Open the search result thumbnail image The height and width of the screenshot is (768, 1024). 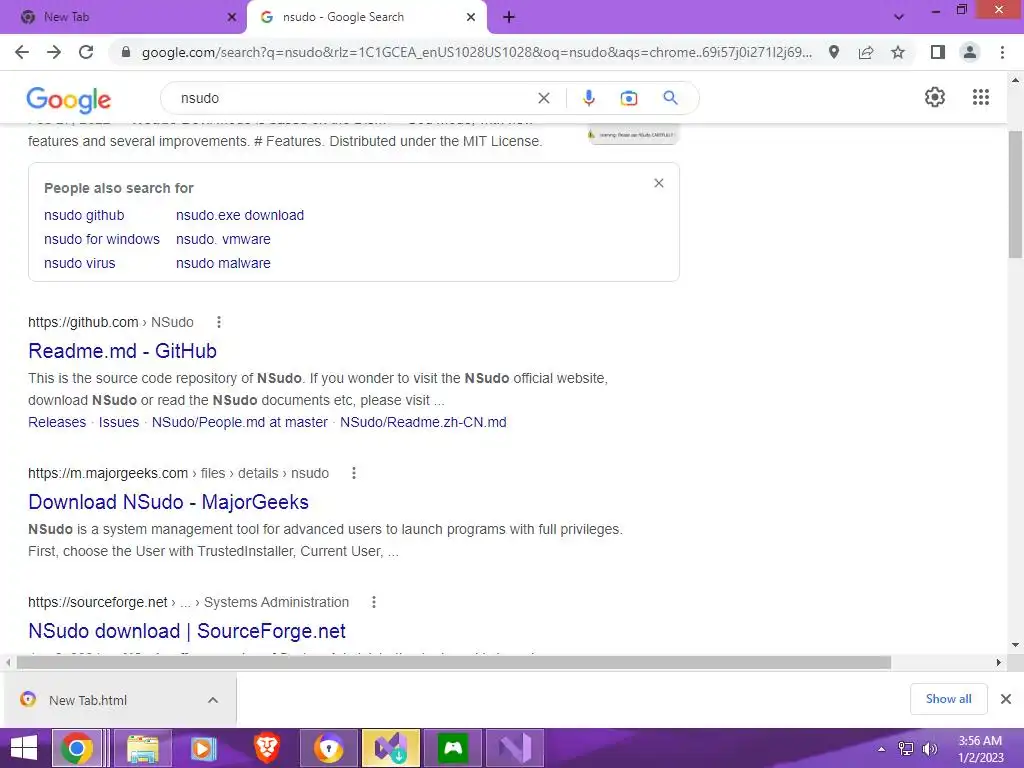point(633,134)
